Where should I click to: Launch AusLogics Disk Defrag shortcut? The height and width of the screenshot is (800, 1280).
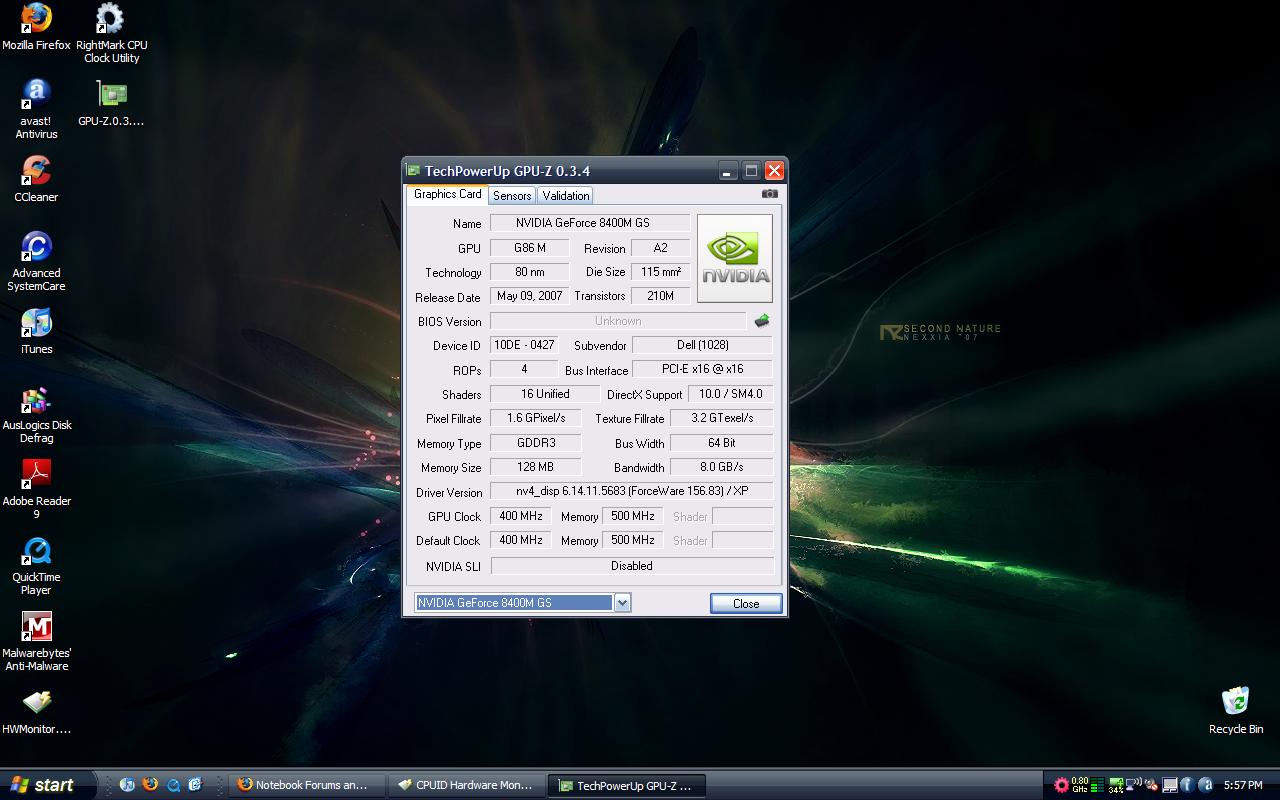click(x=36, y=413)
